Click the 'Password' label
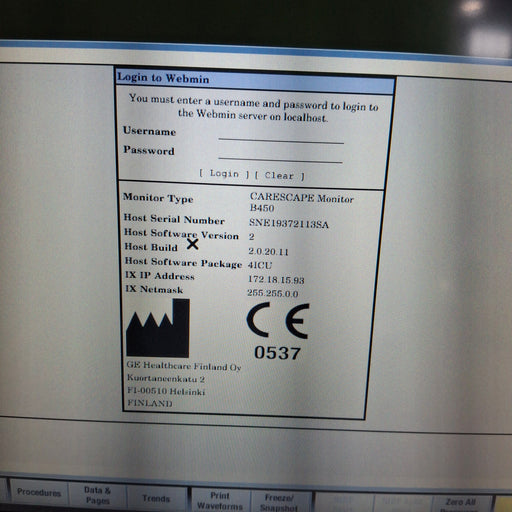This screenshot has width=512, height=512. pos(149,150)
